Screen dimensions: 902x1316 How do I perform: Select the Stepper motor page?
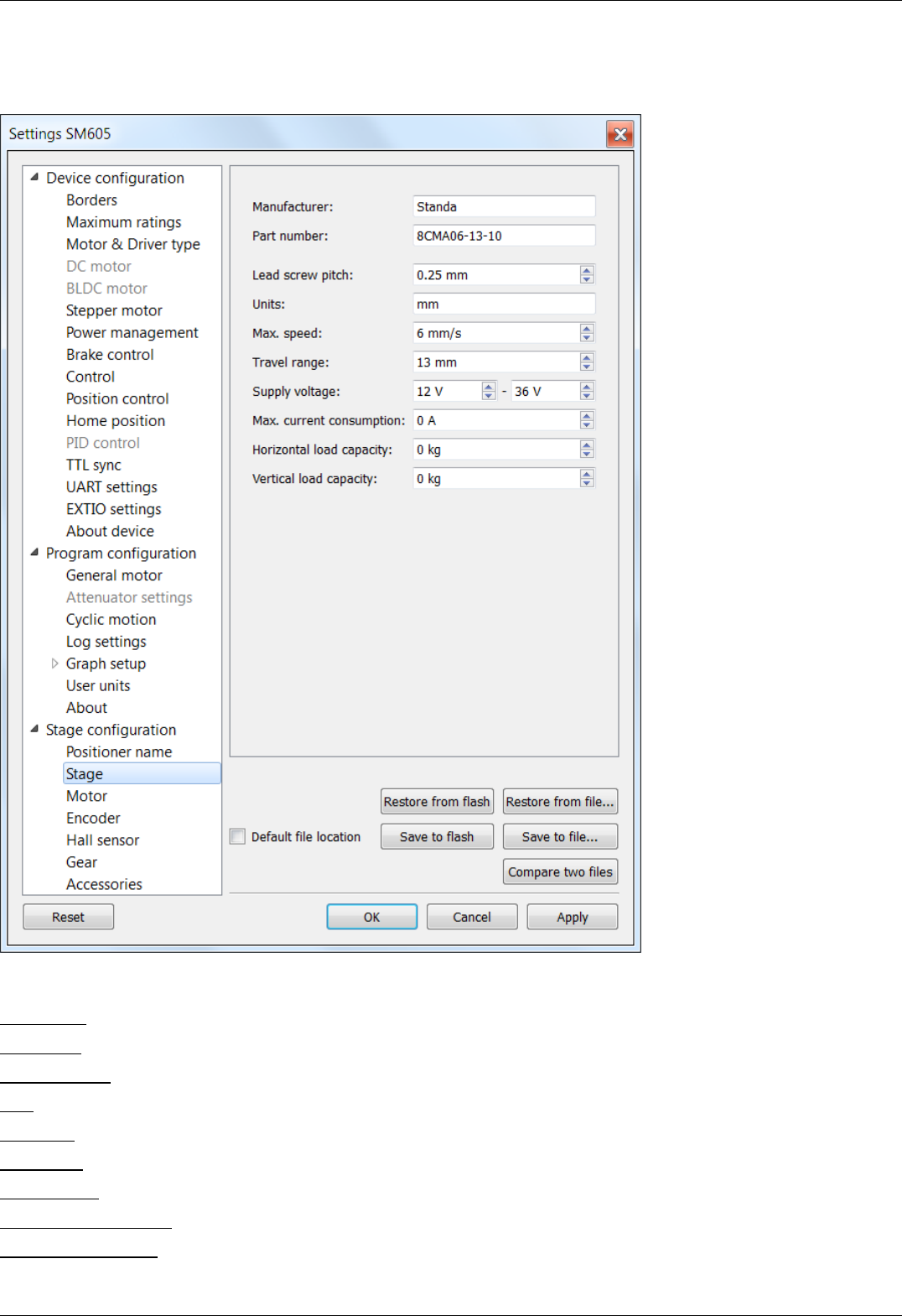point(114,310)
